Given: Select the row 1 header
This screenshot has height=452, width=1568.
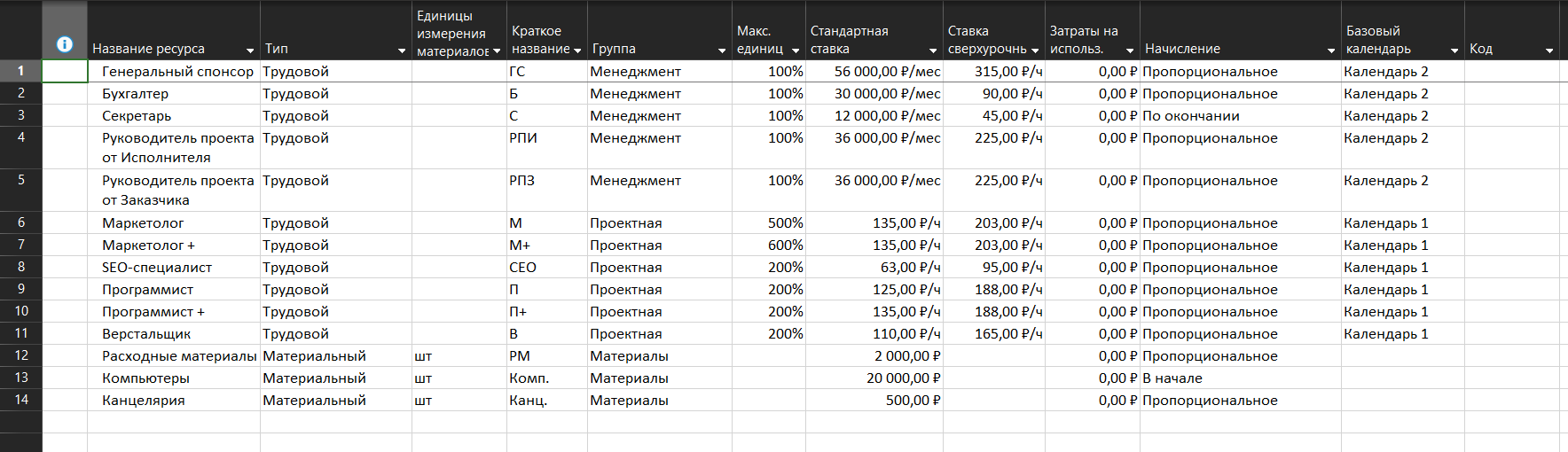Looking at the screenshot, I should point(21,71).
